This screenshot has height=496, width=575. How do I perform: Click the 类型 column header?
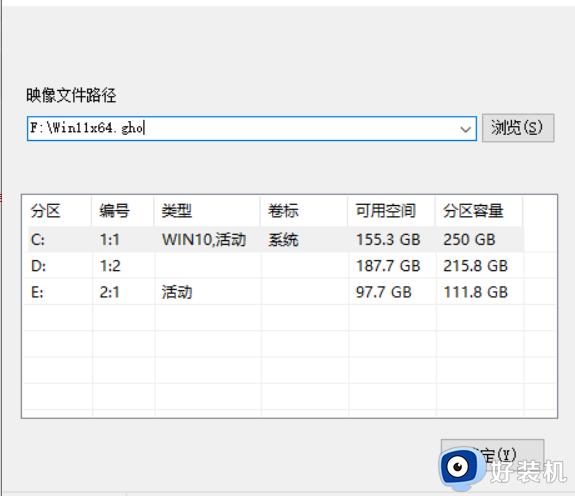coord(207,211)
